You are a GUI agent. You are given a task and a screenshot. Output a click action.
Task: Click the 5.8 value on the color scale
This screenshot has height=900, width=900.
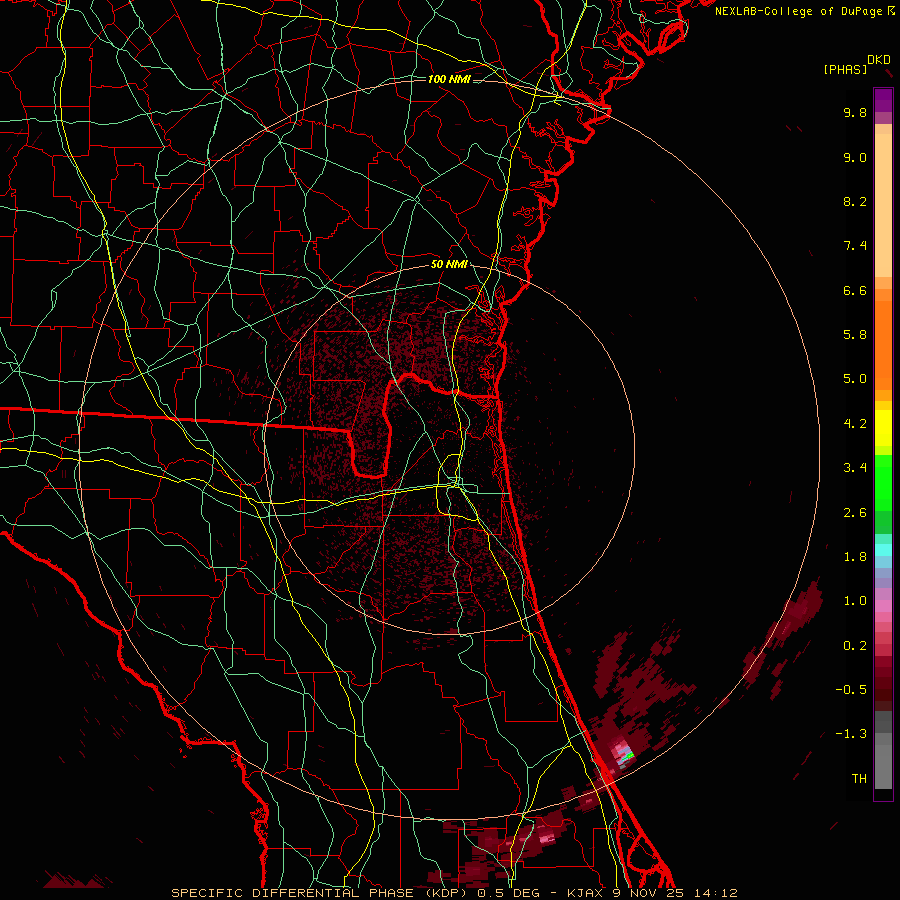[x=855, y=335]
